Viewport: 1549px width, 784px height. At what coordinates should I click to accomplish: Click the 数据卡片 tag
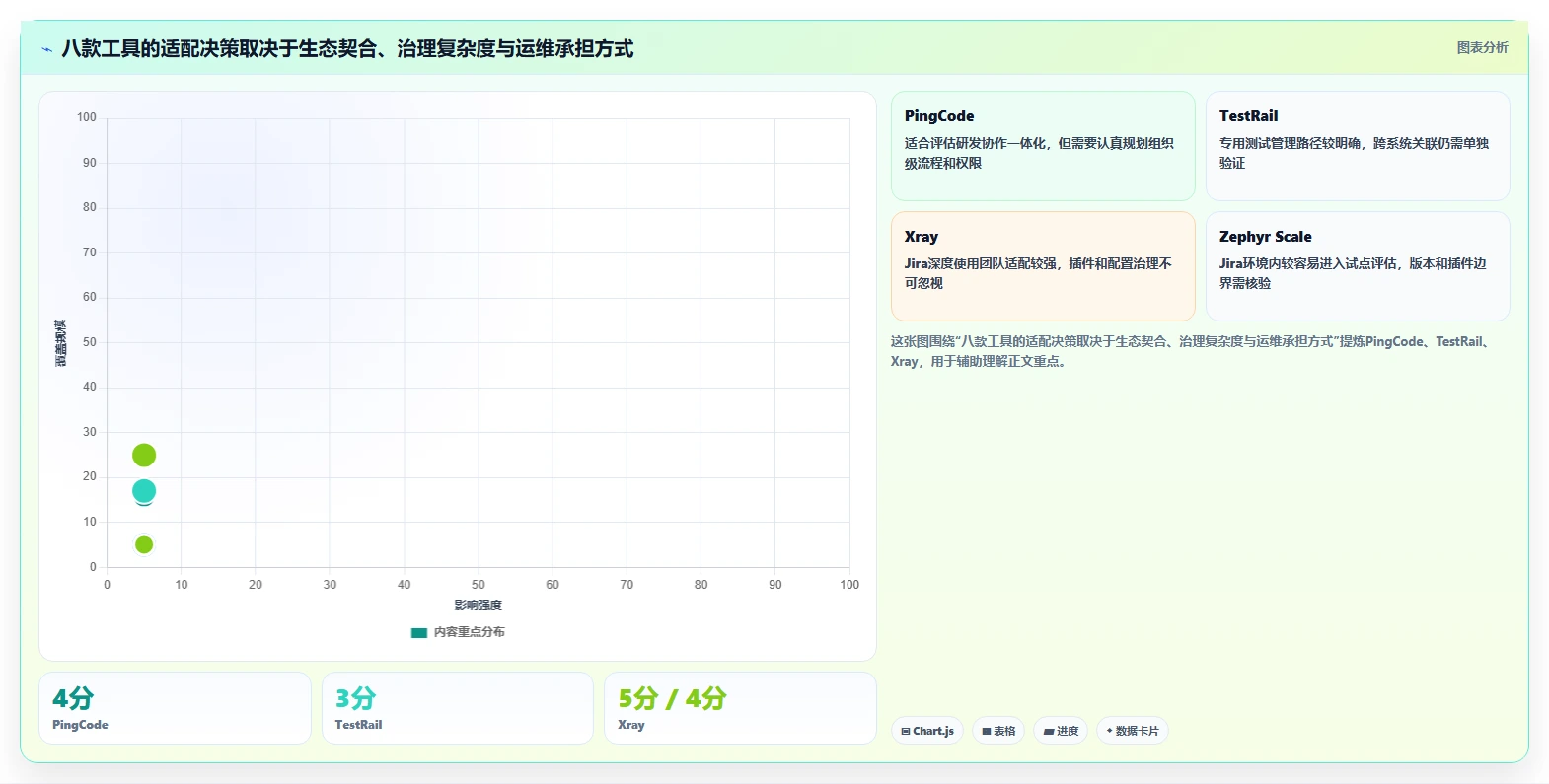[1133, 731]
